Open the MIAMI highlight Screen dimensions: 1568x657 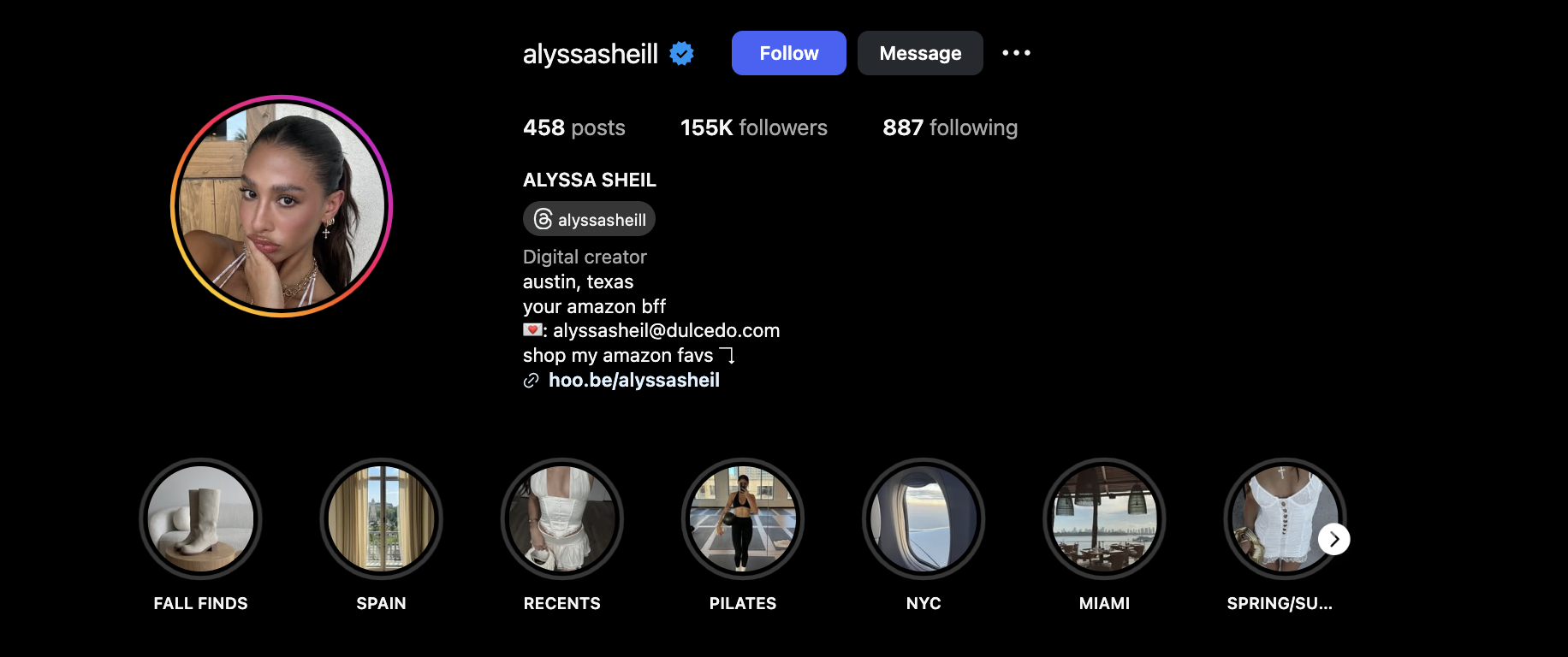(x=1104, y=519)
